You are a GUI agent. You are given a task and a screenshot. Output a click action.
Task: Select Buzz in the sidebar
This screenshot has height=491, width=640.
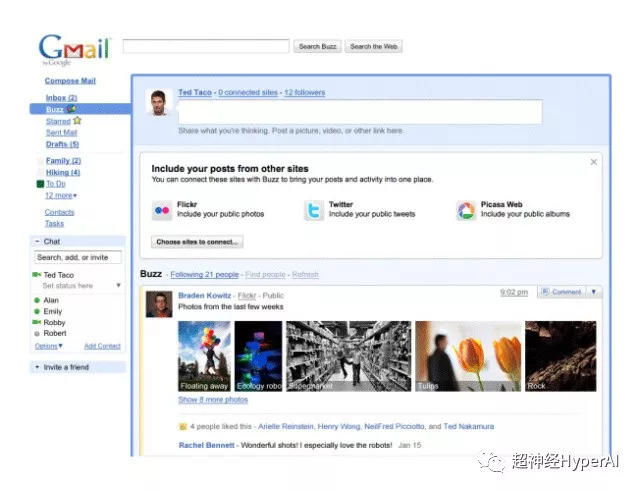click(80, 109)
